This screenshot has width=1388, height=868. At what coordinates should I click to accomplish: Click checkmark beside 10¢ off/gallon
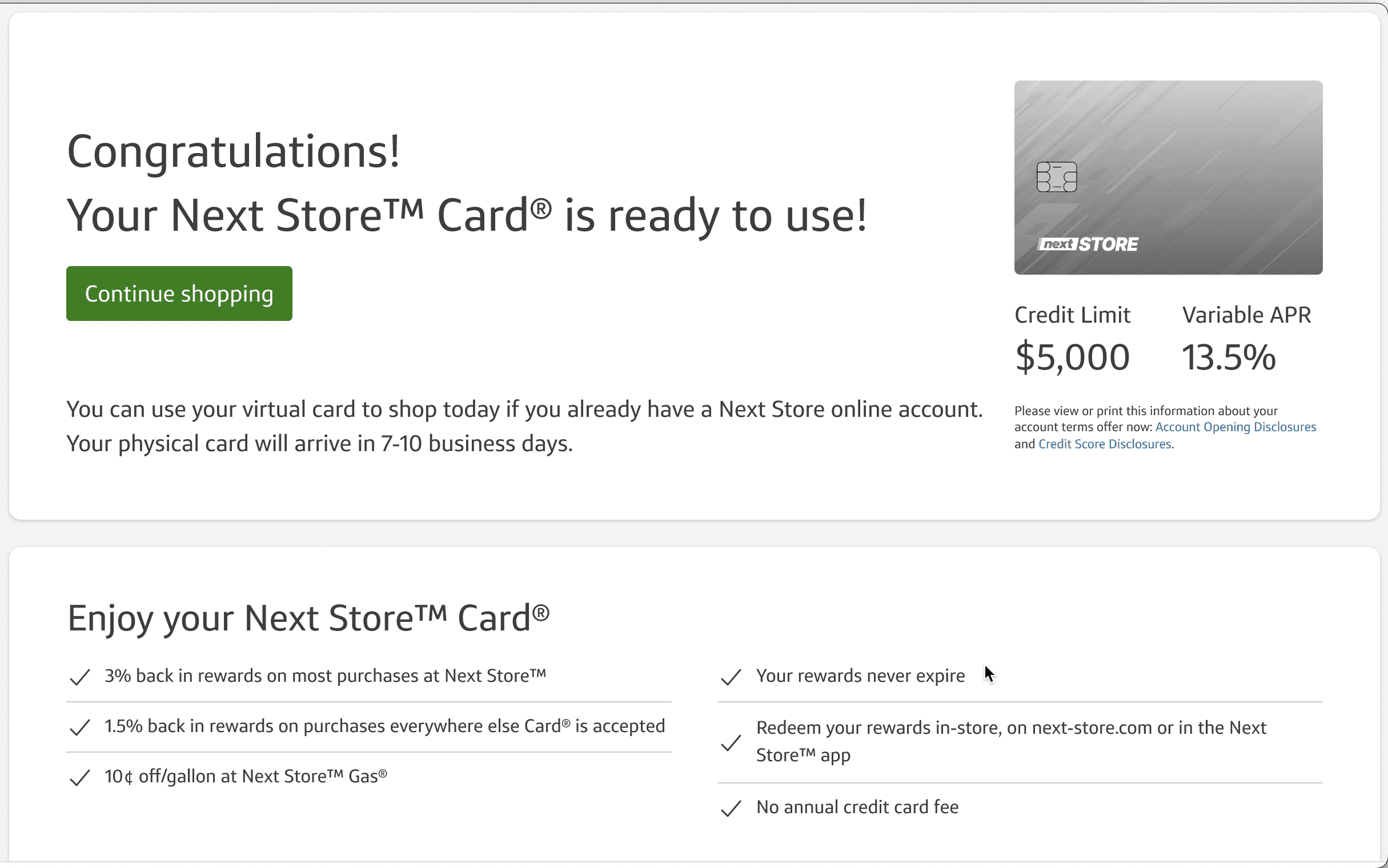click(80, 777)
